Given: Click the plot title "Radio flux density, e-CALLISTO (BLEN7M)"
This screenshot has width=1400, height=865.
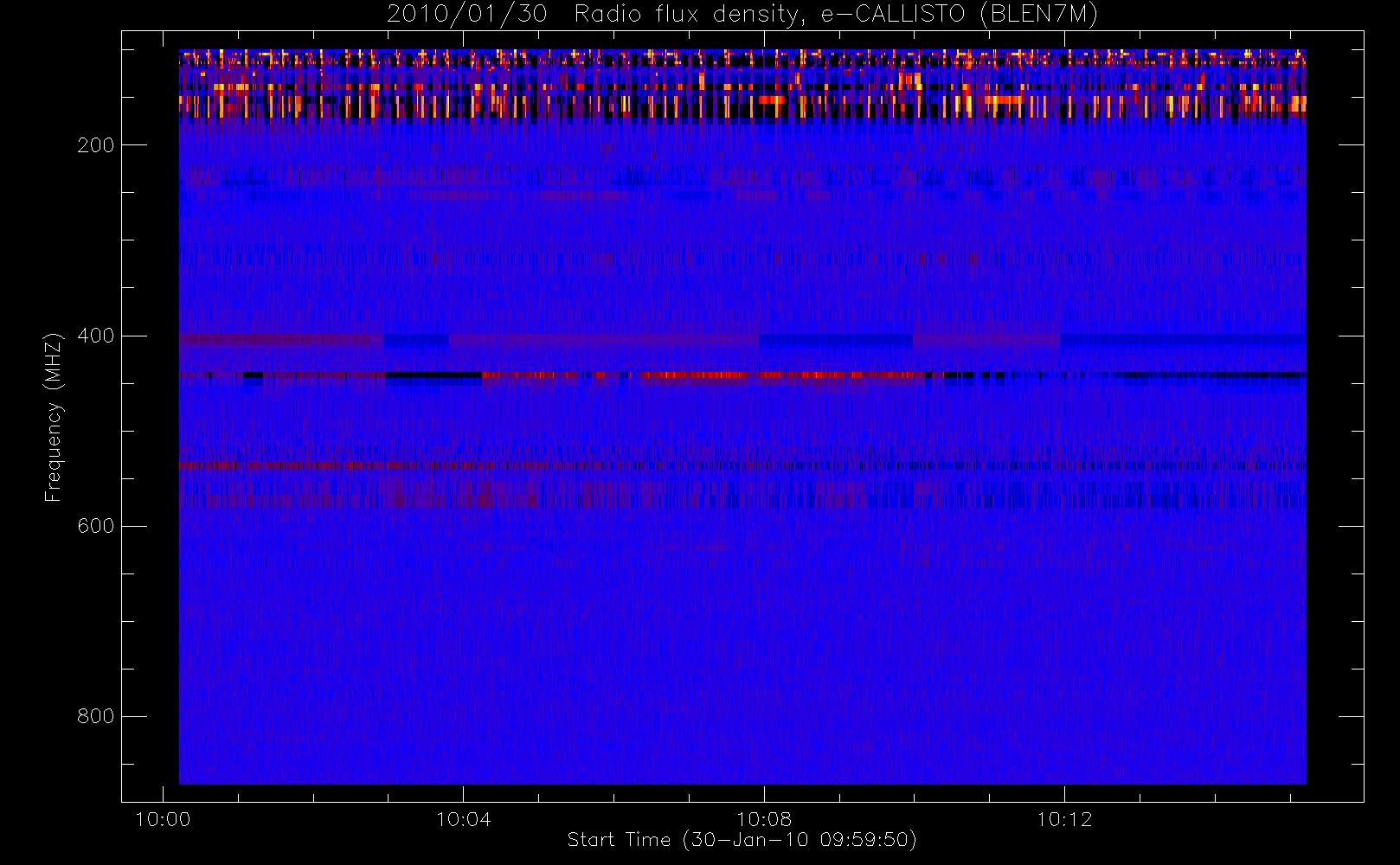Looking at the screenshot, I should pyautogui.click(x=836, y=15).
